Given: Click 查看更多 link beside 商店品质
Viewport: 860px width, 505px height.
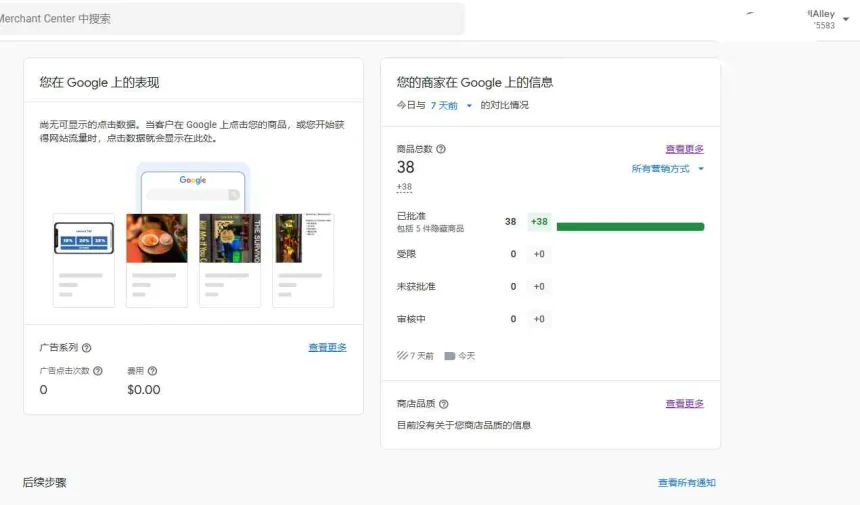Looking at the screenshot, I should click(684, 404).
